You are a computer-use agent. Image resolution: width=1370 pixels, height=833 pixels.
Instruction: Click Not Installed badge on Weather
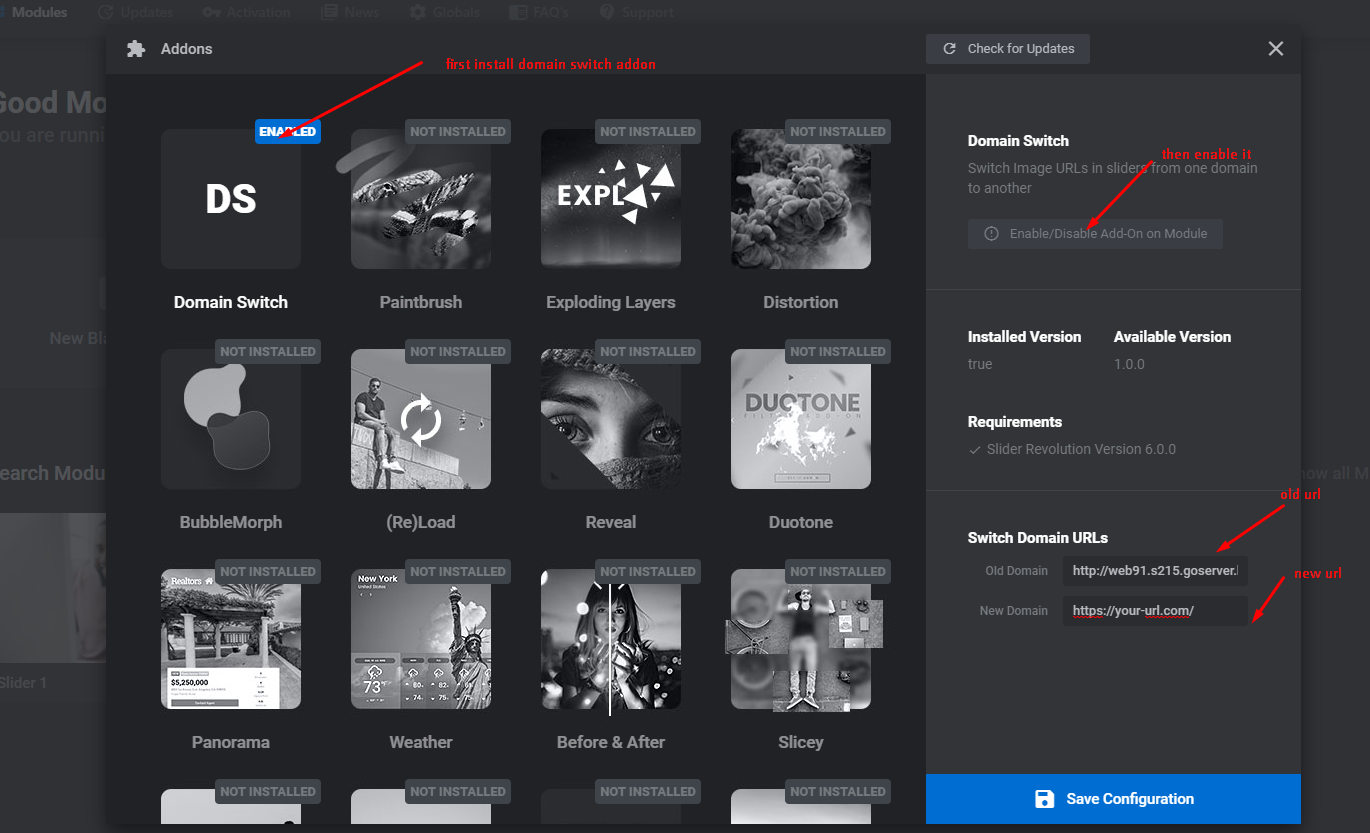coord(458,571)
